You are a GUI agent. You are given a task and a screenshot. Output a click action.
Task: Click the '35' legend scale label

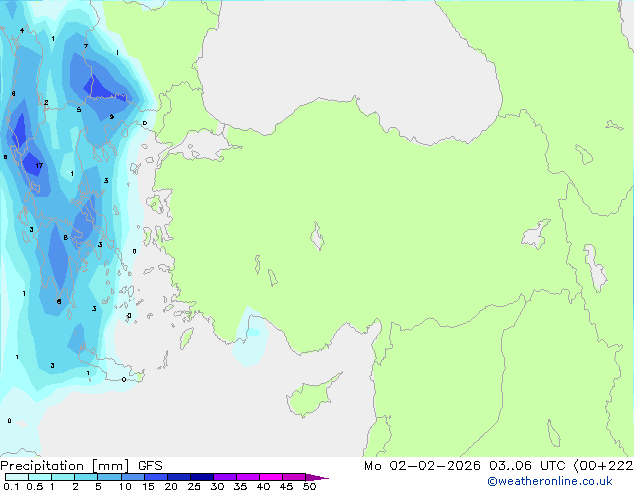tap(240, 486)
